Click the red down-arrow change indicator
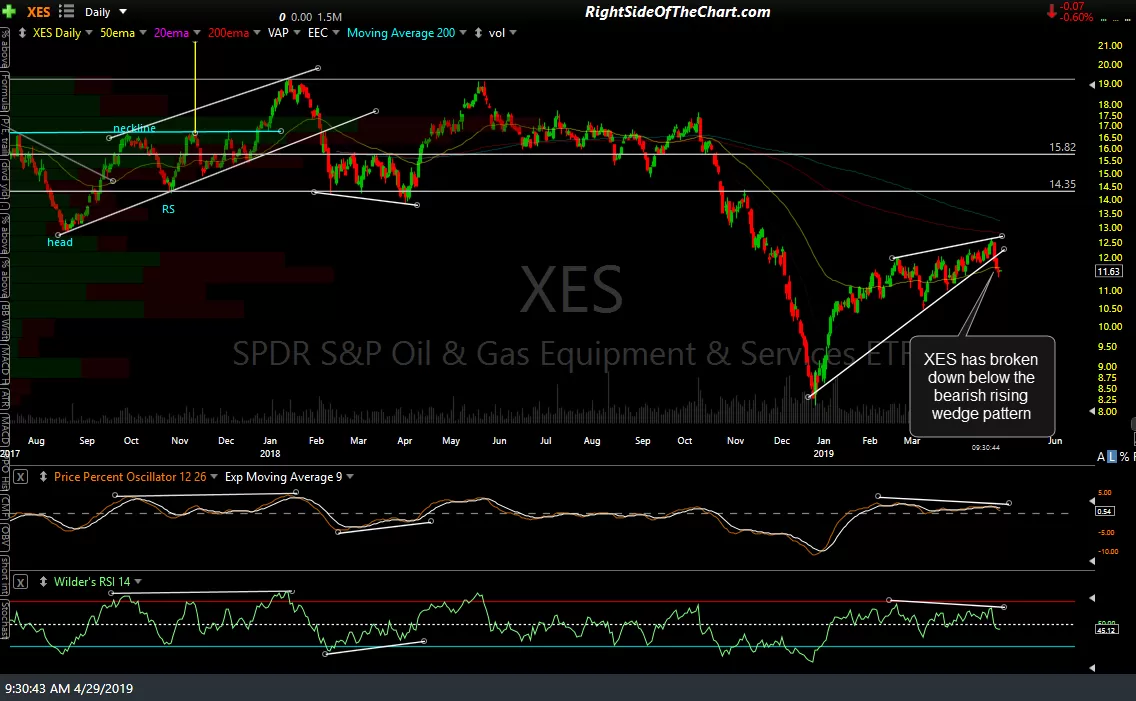Image resolution: width=1136 pixels, height=701 pixels. point(1051,12)
